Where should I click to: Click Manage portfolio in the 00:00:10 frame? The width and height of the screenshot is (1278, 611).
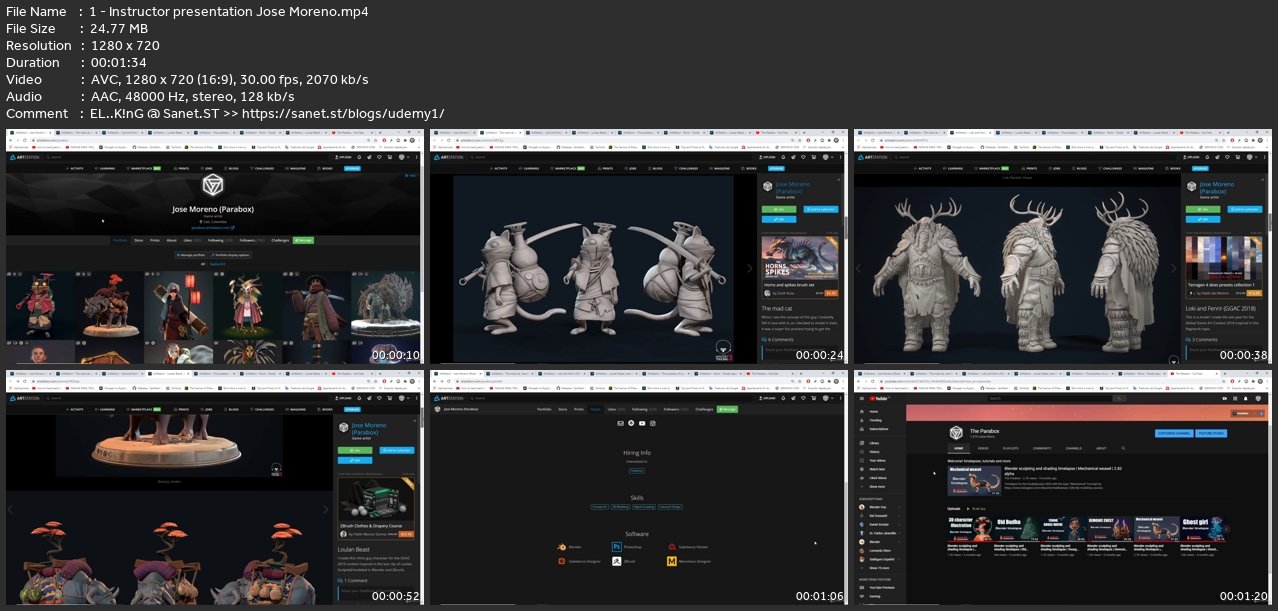click(191, 255)
